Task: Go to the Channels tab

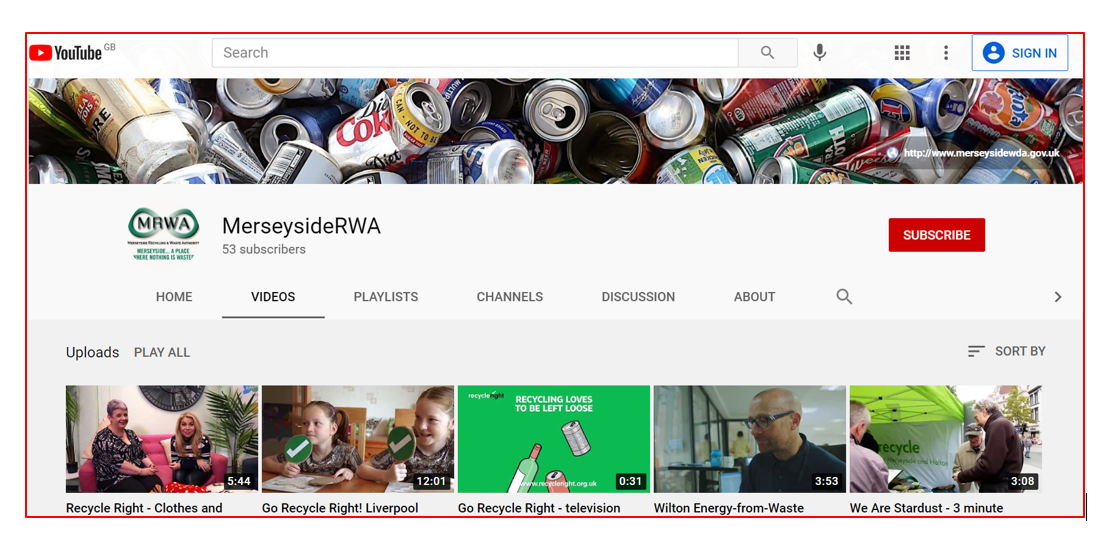Action: click(510, 297)
